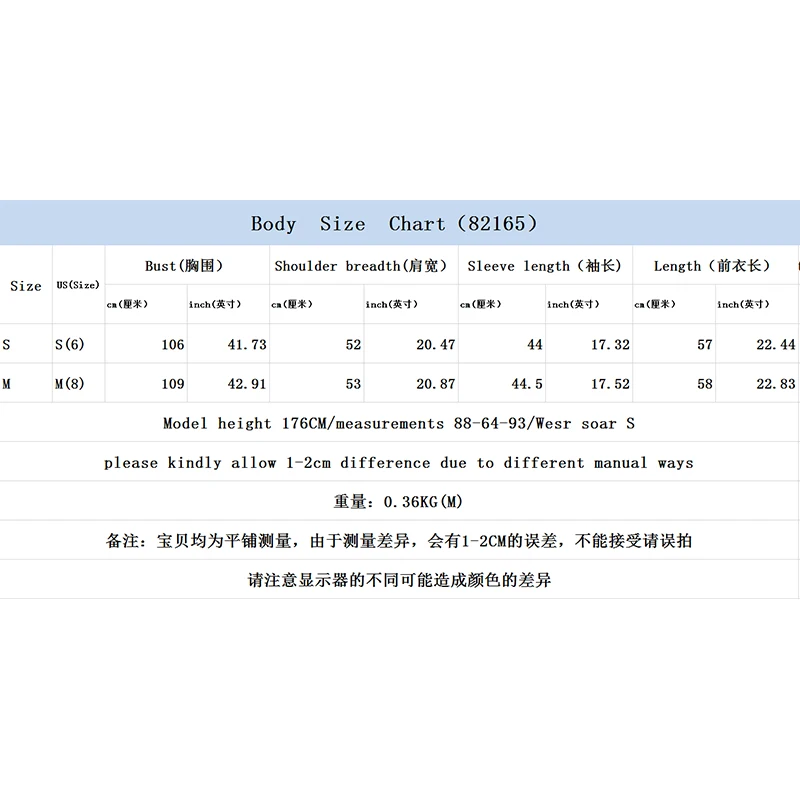This screenshot has width=800, height=800.
Task: Click the 请注意显示器 color difference note
Action: [399, 580]
